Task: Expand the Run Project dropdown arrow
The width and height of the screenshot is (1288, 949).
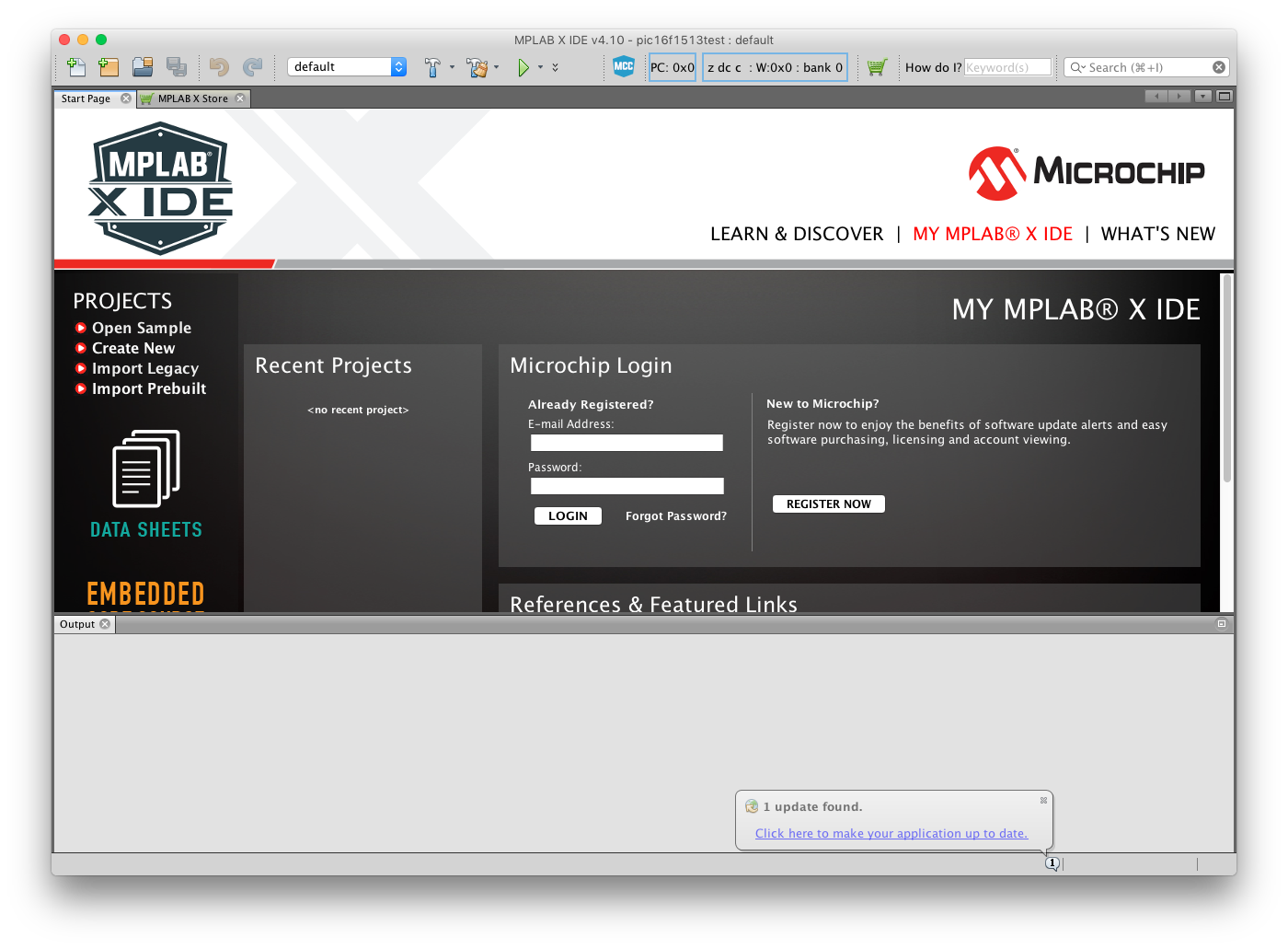Action: [540, 67]
